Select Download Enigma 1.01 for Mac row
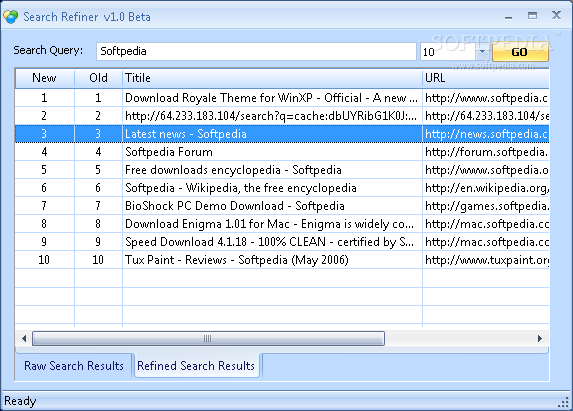Screen dimensions: 573x411 pos(282,224)
